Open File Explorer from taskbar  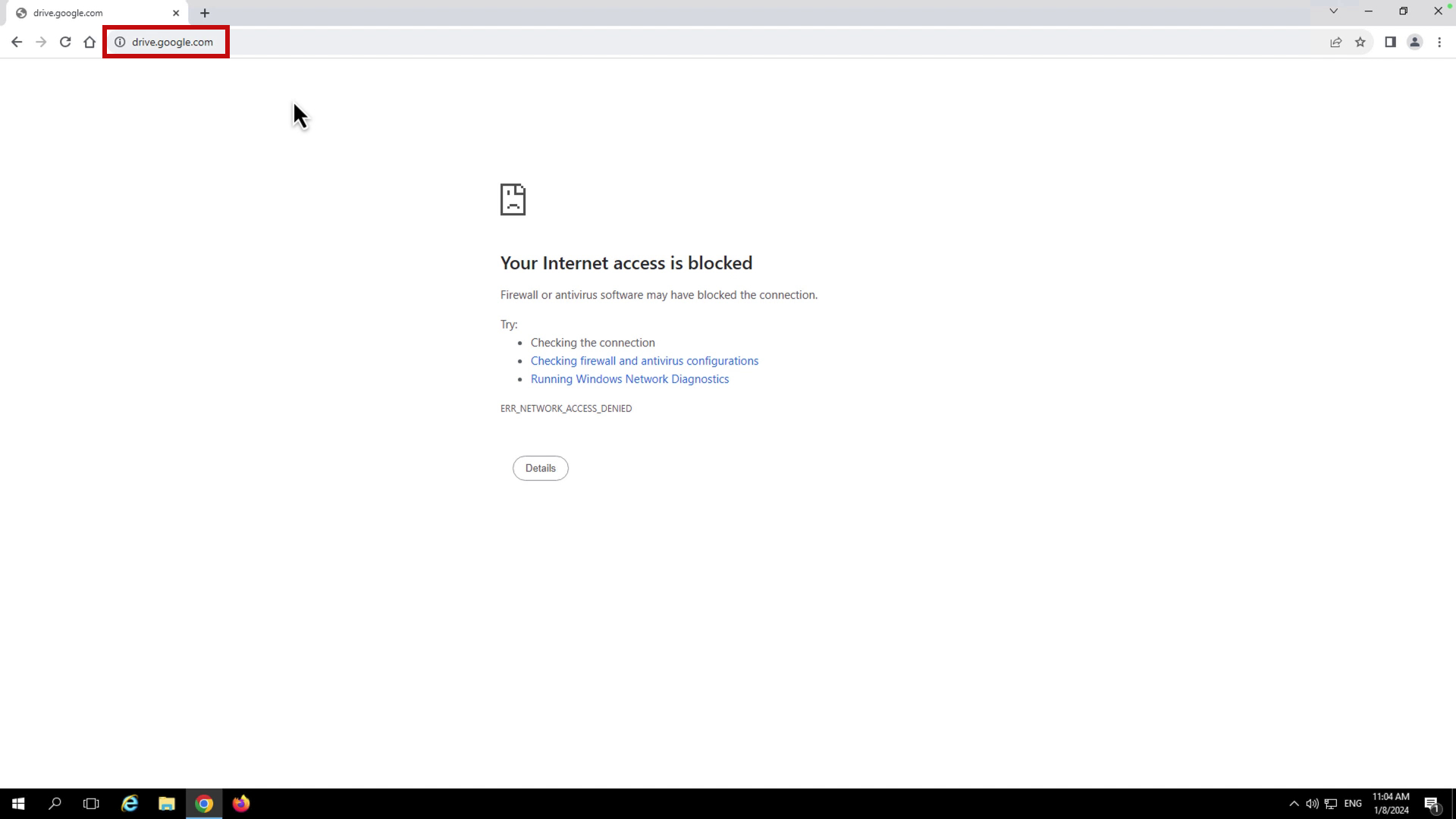click(167, 804)
